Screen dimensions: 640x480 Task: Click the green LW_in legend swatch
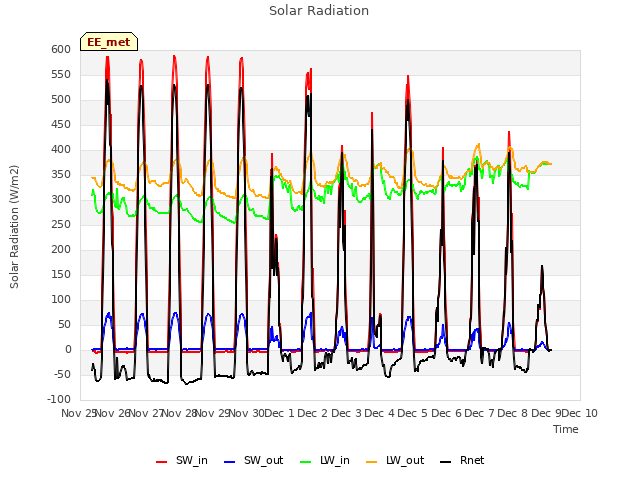306,462
